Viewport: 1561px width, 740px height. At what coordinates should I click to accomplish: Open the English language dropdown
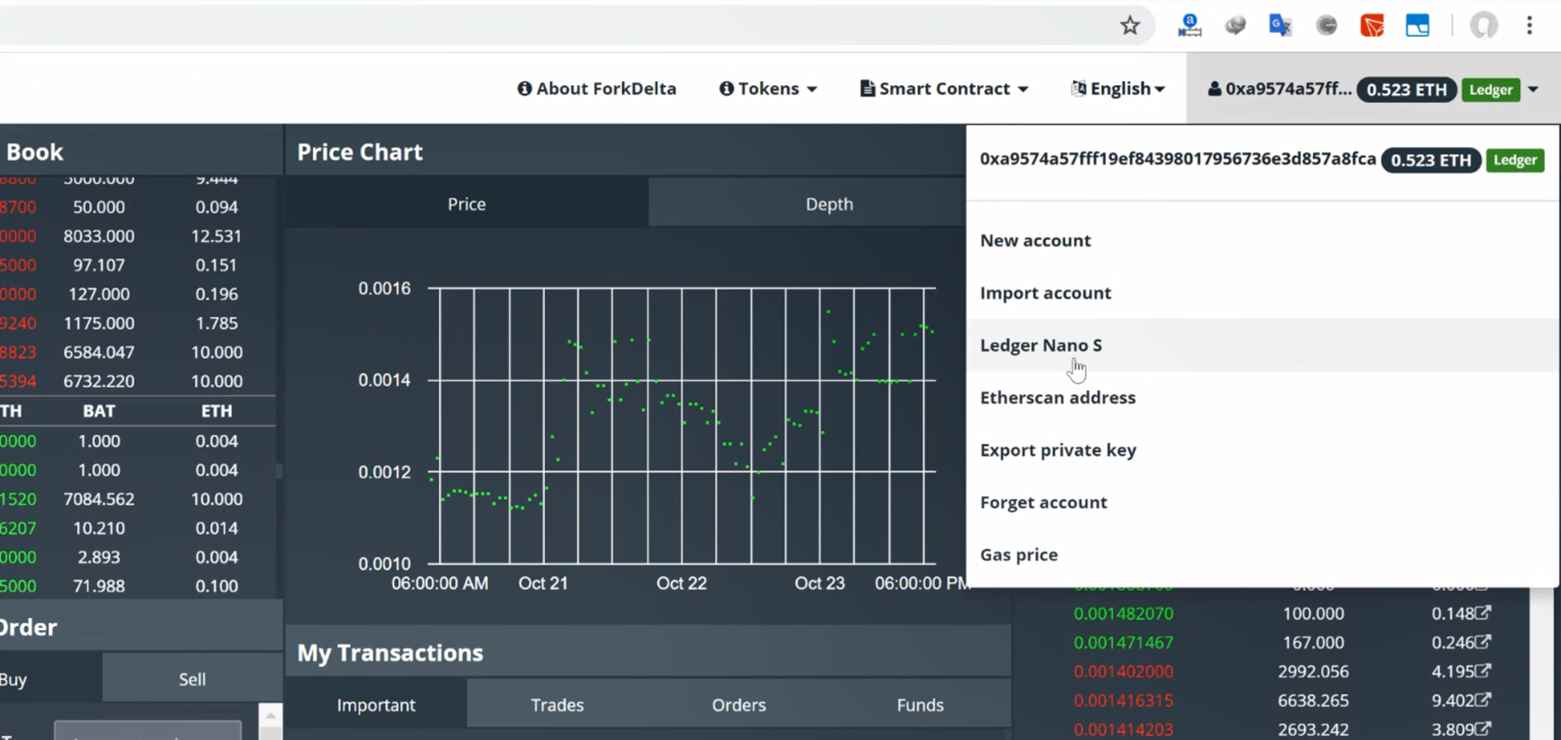click(1118, 89)
